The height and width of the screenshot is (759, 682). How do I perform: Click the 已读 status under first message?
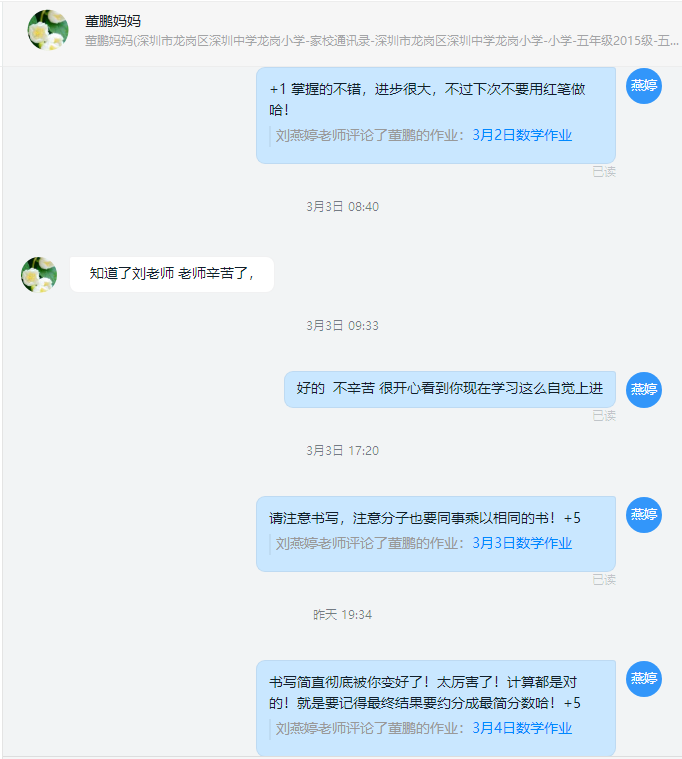(x=604, y=172)
